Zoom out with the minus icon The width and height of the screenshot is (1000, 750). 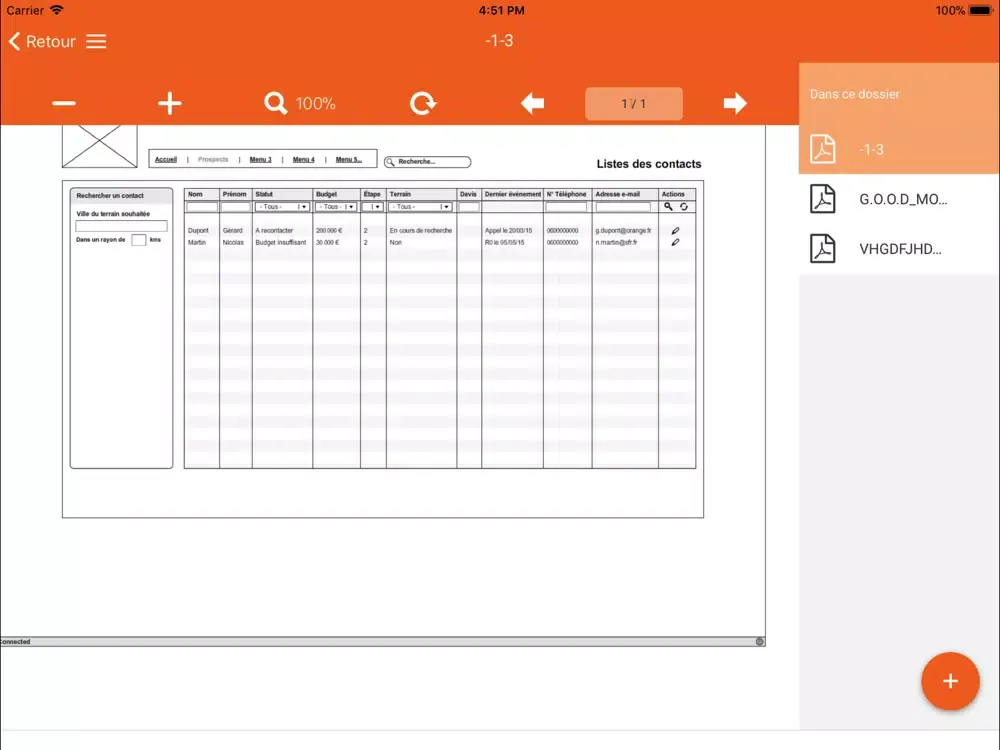click(64, 103)
